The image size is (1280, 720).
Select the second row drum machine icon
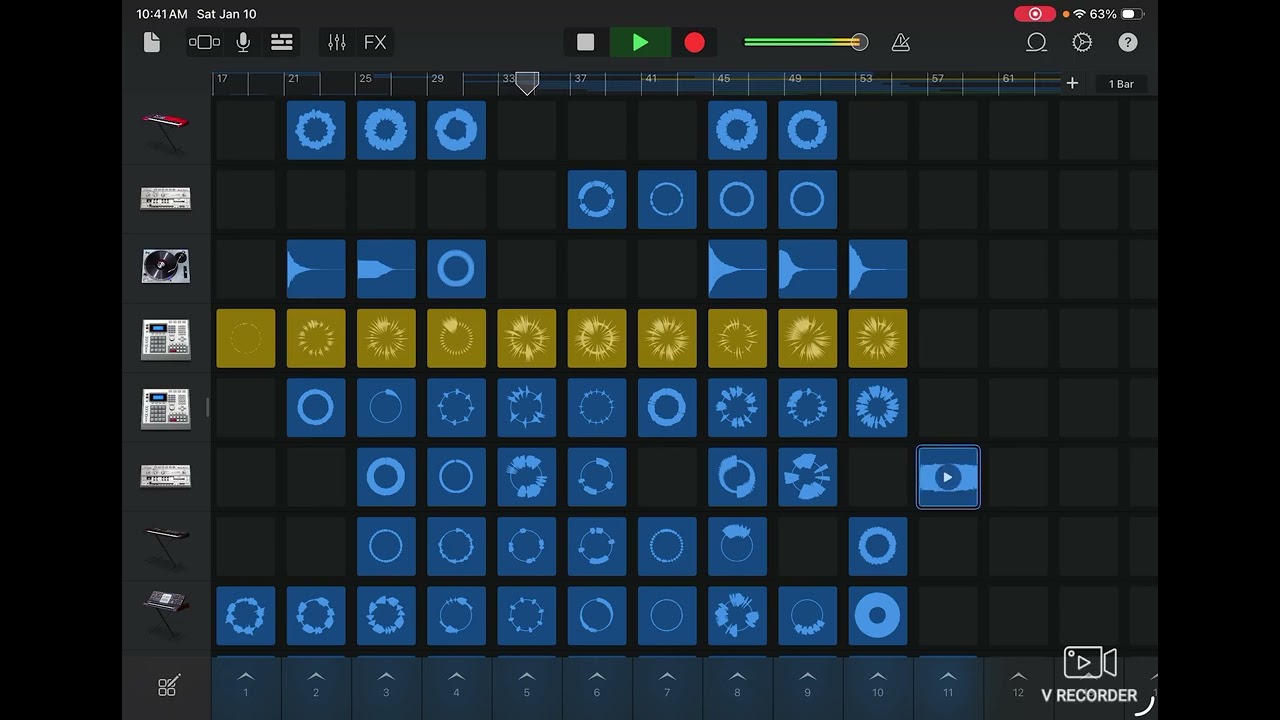click(x=165, y=199)
